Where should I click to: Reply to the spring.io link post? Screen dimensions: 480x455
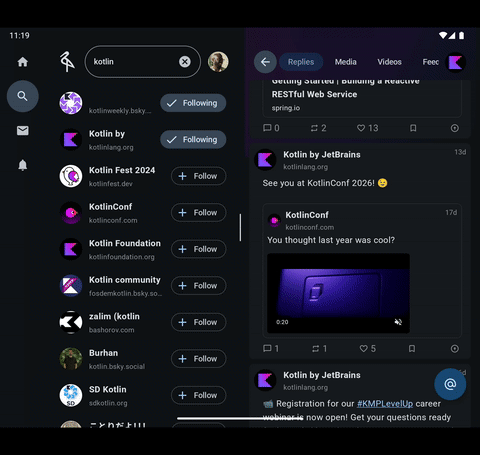coord(271,128)
